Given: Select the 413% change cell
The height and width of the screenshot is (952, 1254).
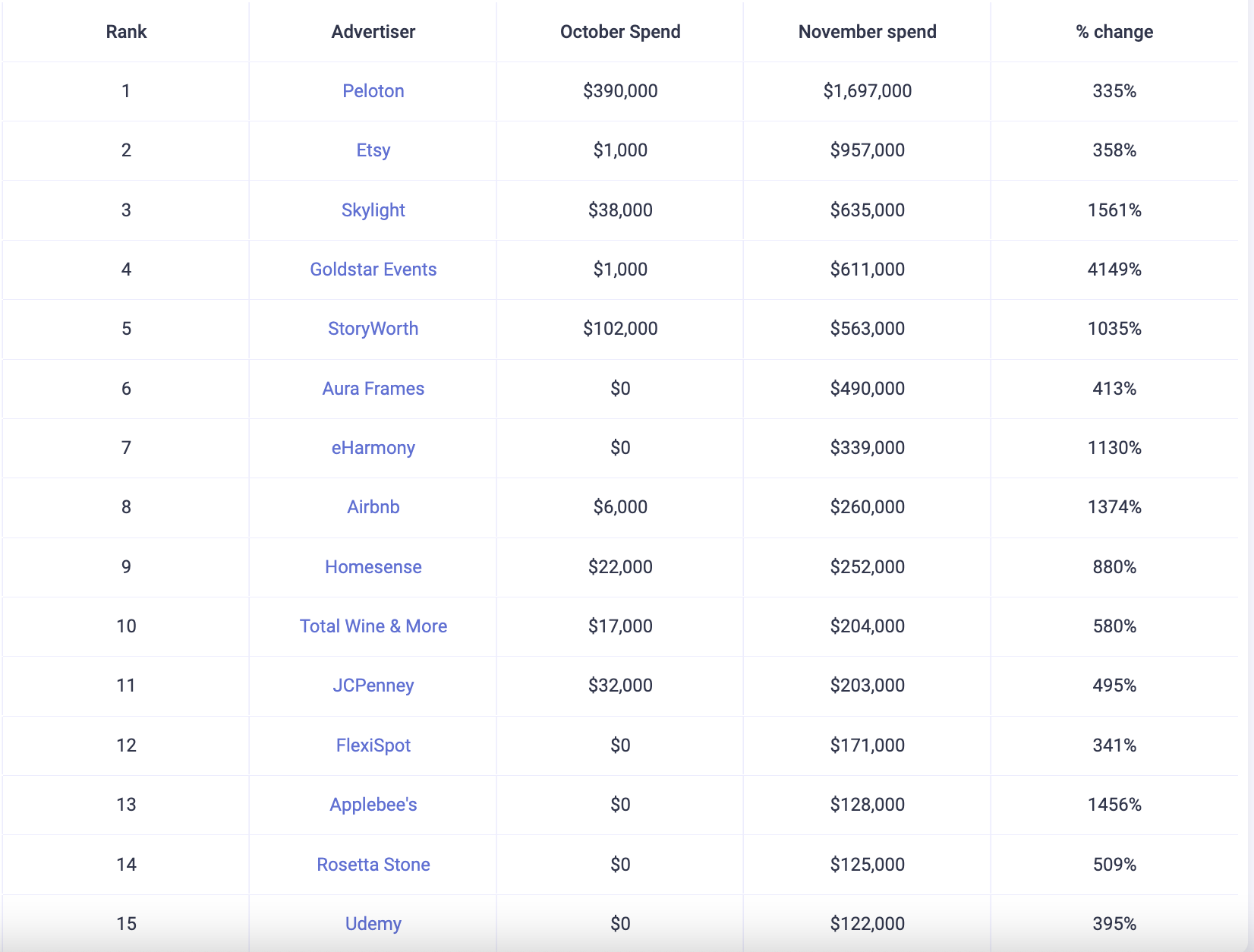Looking at the screenshot, I should point(1114,389).
